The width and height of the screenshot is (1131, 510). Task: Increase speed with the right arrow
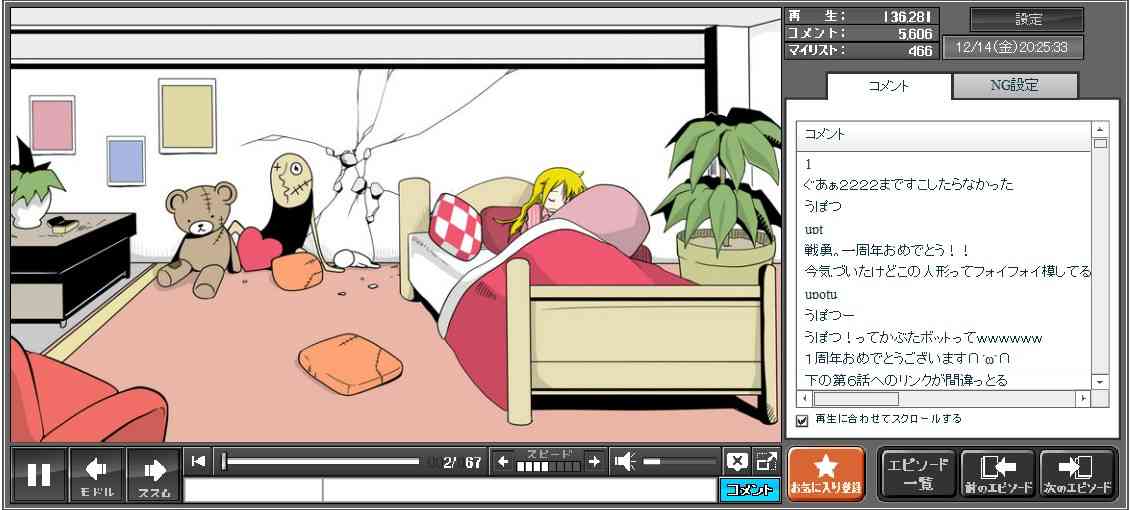(594, 461)
